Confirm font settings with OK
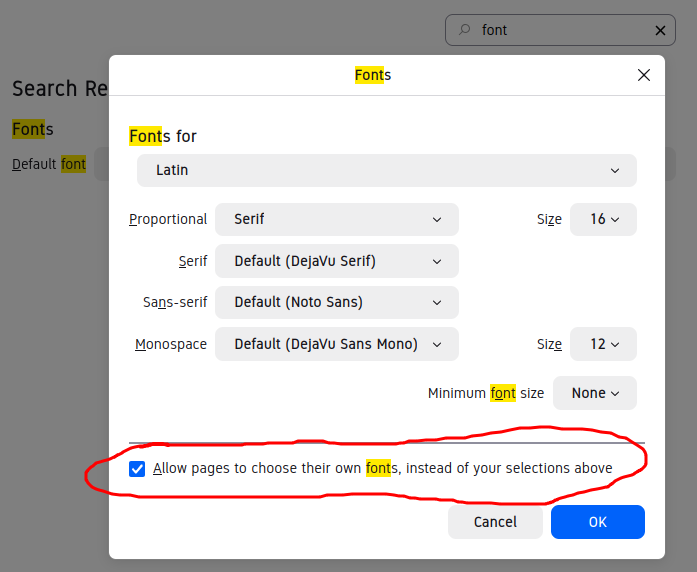The image size is (697, 572). point(597,522)
